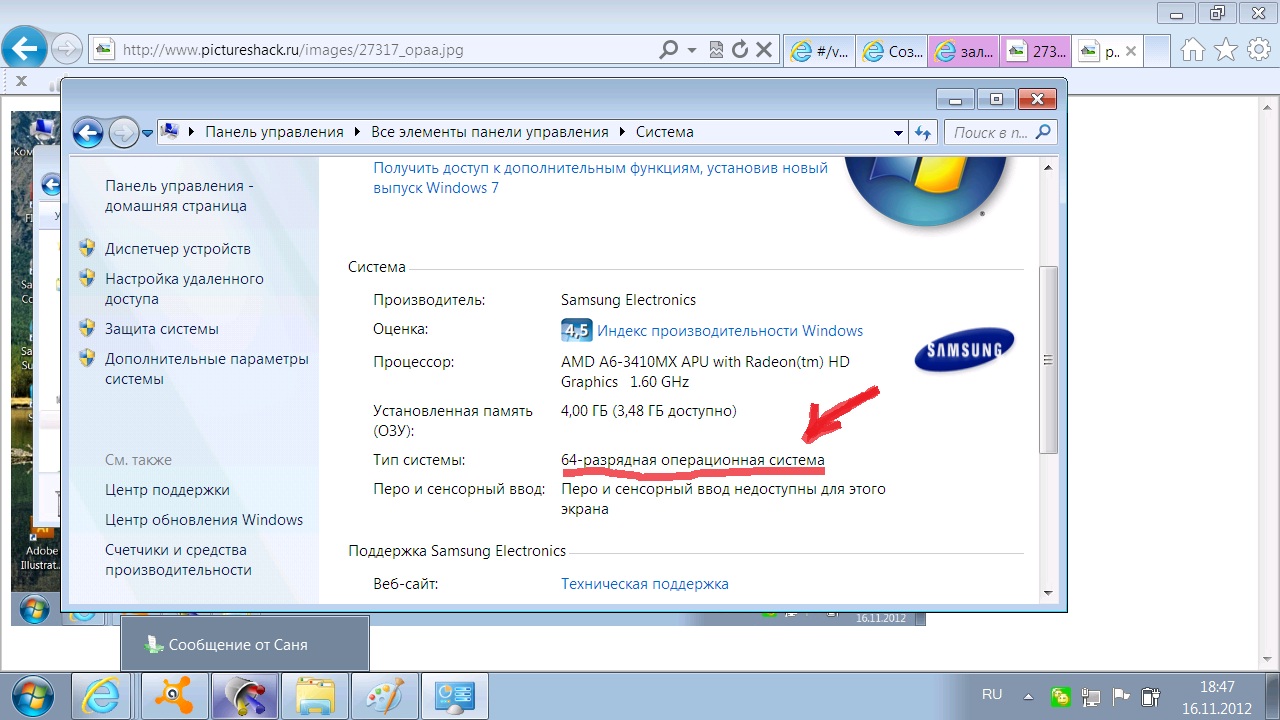This screenshot has width=1280, height=720.
Task: Open the browser Home icon
Action: click(x=1193, y=49)
